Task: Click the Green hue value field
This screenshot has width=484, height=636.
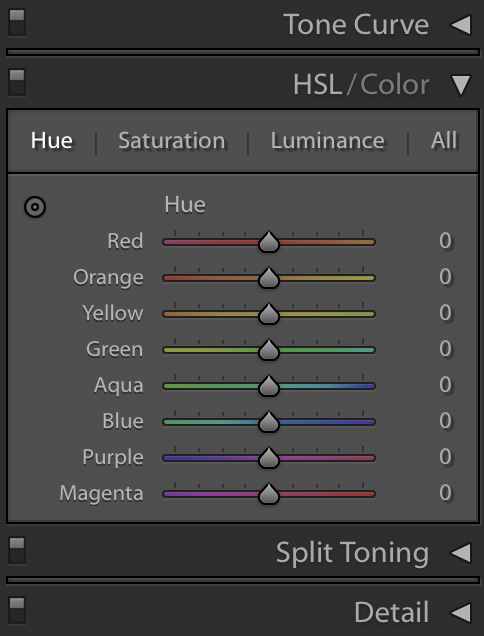Action: click(445, 349)
